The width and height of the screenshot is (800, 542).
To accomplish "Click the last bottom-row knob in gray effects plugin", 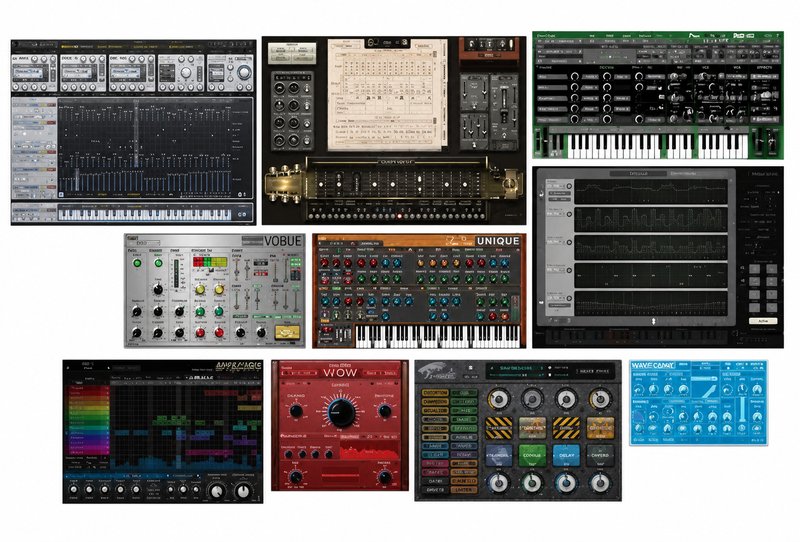I will [600, 482].
